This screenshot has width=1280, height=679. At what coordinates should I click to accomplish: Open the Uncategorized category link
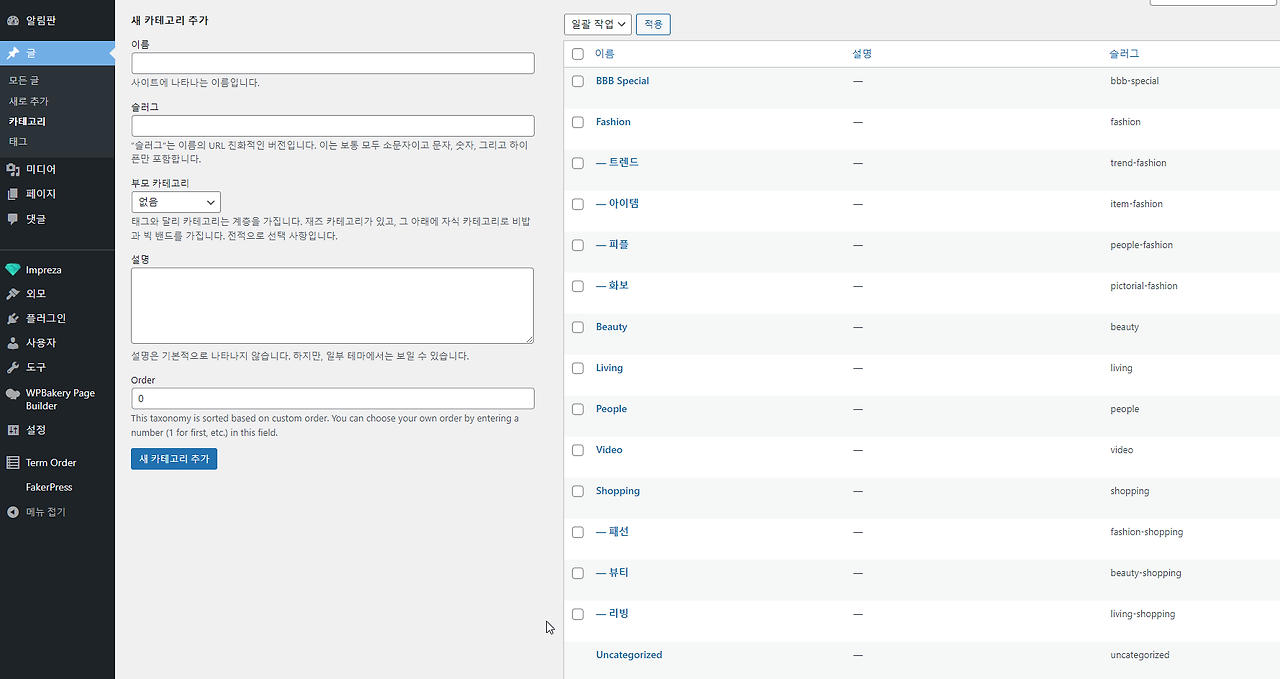pyautogui.click(x=629, y=655)
